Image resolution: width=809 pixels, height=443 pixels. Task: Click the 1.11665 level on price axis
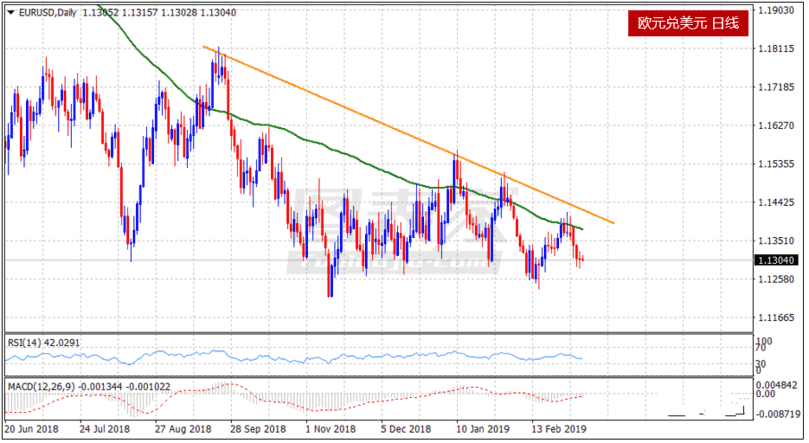[x=776, y=318]
